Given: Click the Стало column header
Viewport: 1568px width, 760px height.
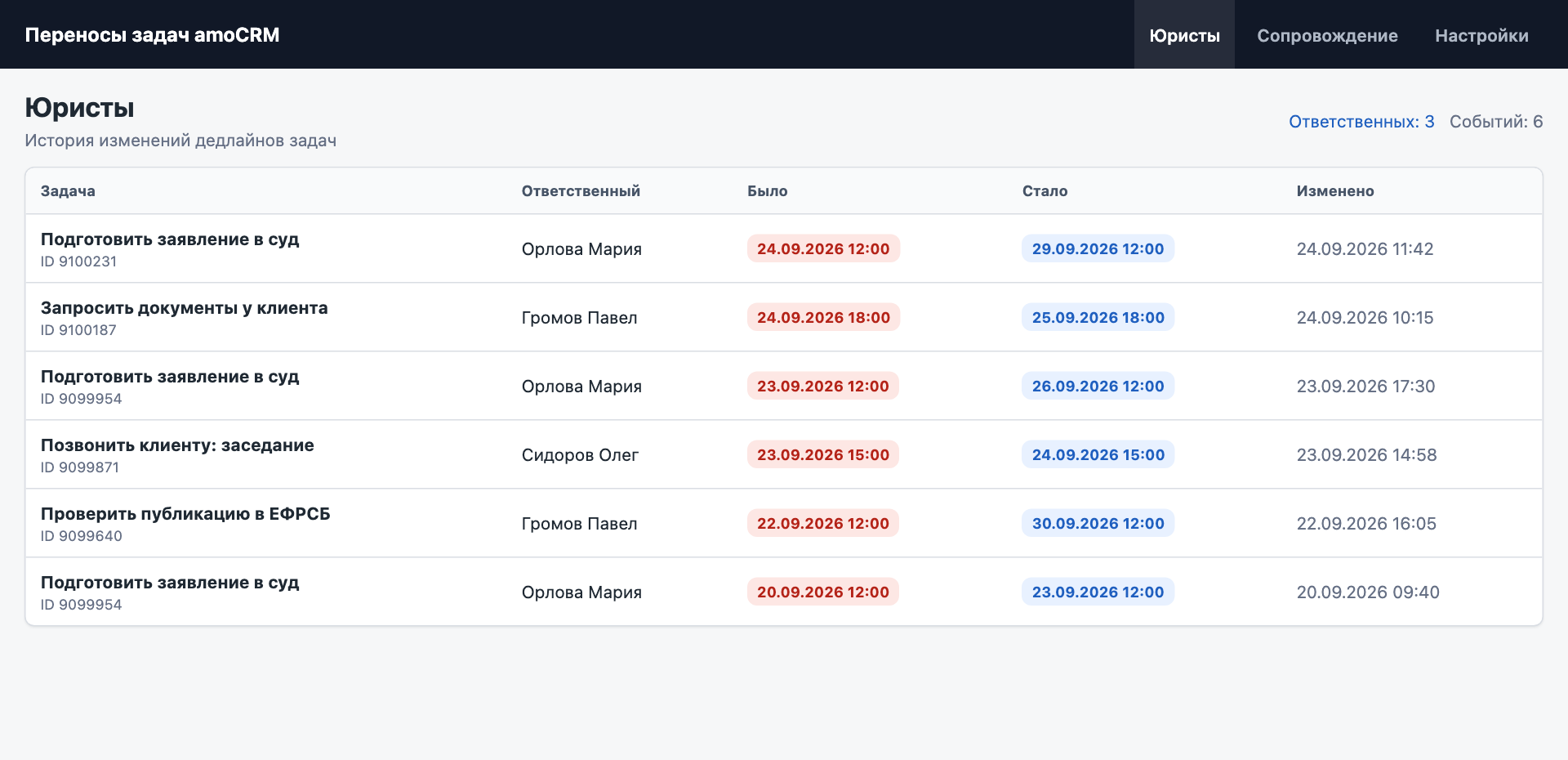Looking at the screenshot, I should click(1045, 191).
